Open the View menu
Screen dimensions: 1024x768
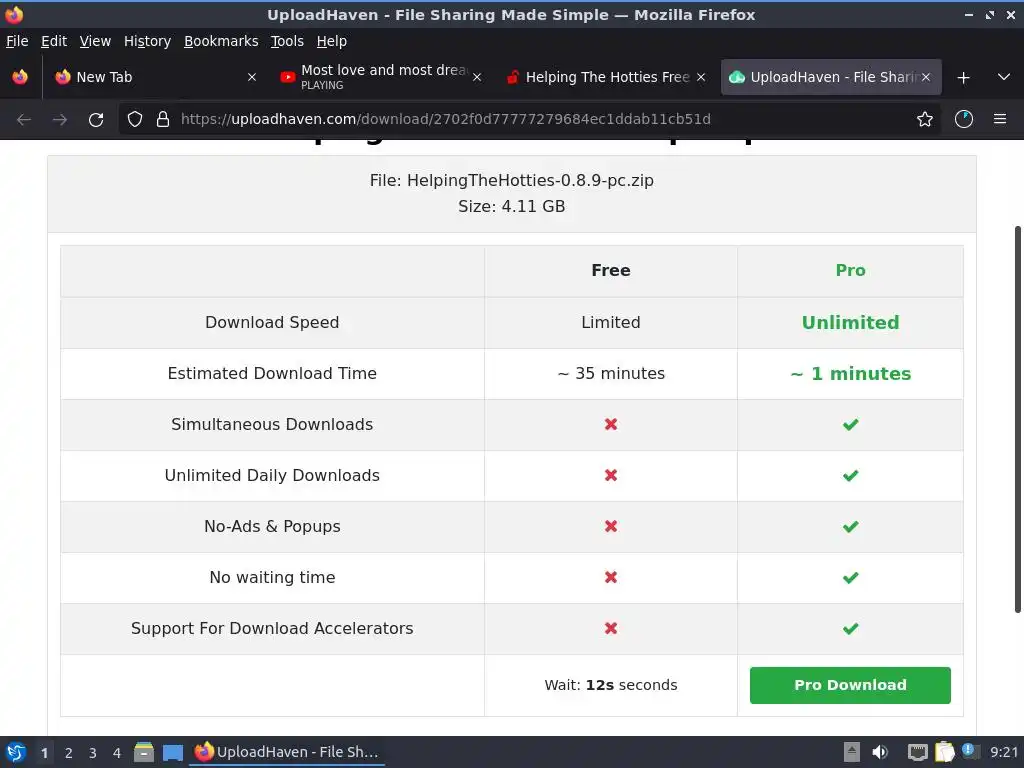point(95,41)
